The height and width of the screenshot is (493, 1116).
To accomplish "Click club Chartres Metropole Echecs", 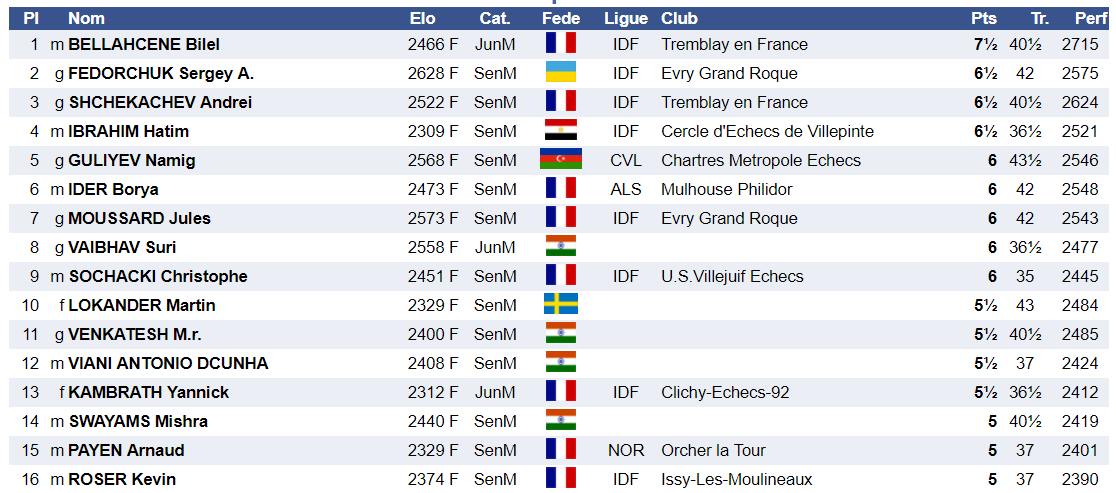I will 761,161.
